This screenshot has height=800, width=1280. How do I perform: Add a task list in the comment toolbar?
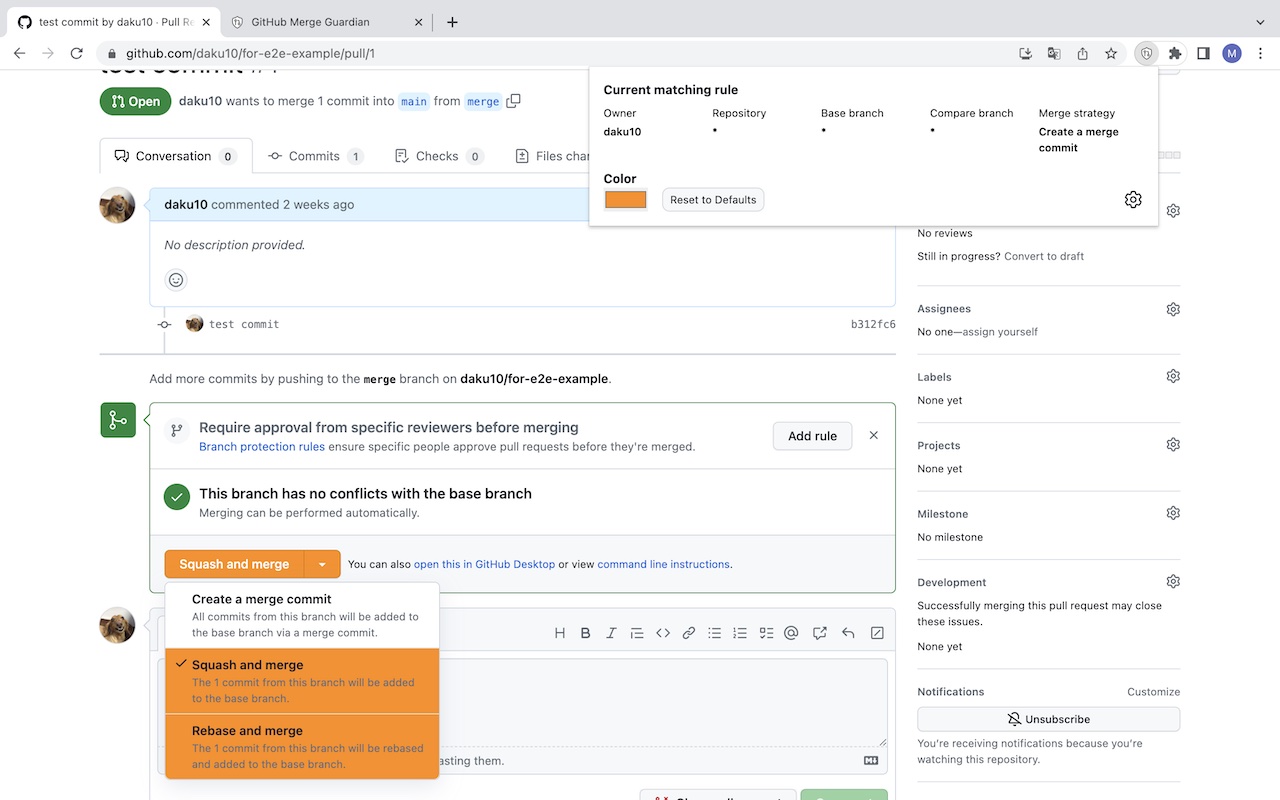click(766, 632)
